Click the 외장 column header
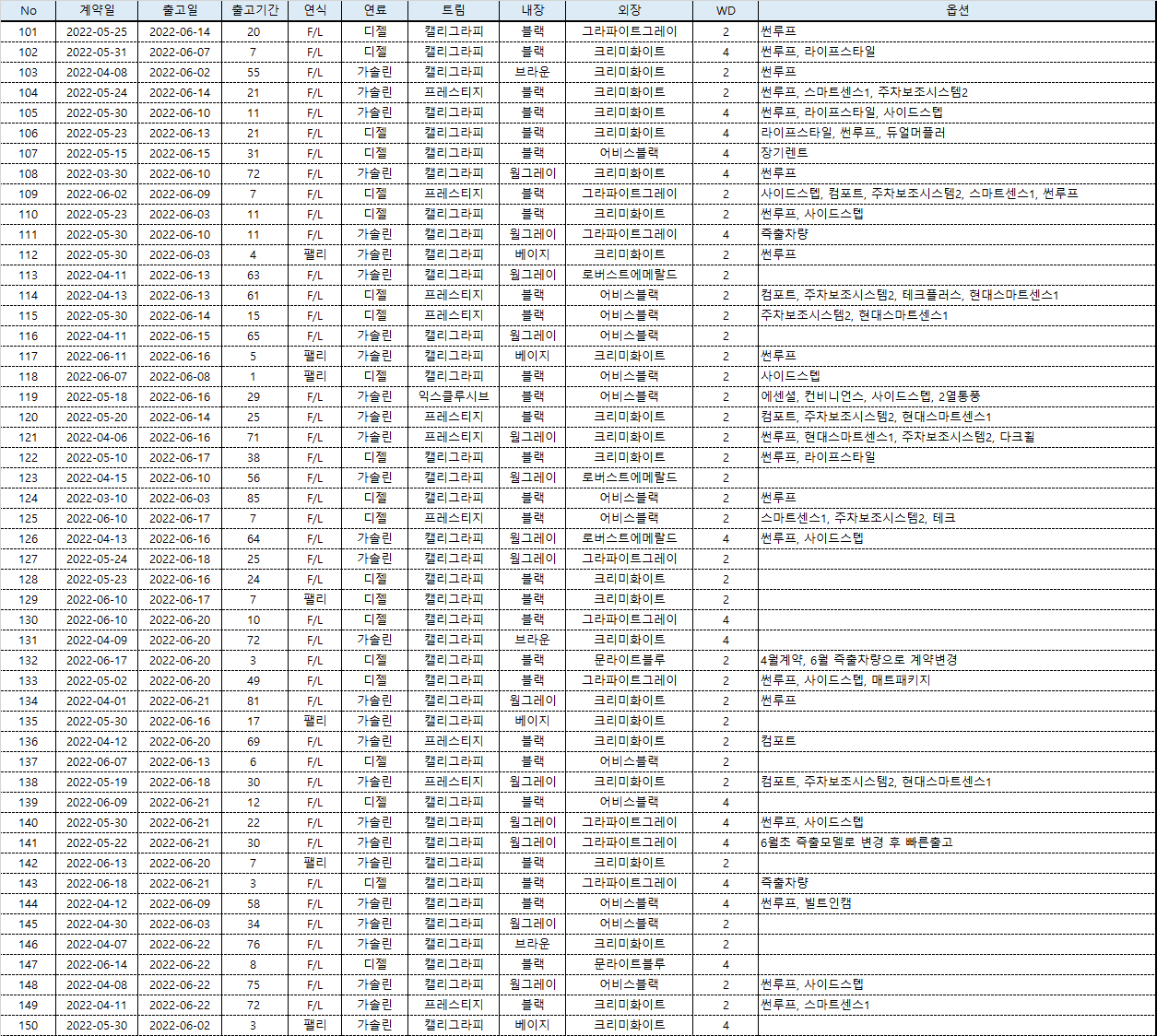The width and height of the screenshot is (1157, 1036). pos(630,10)
